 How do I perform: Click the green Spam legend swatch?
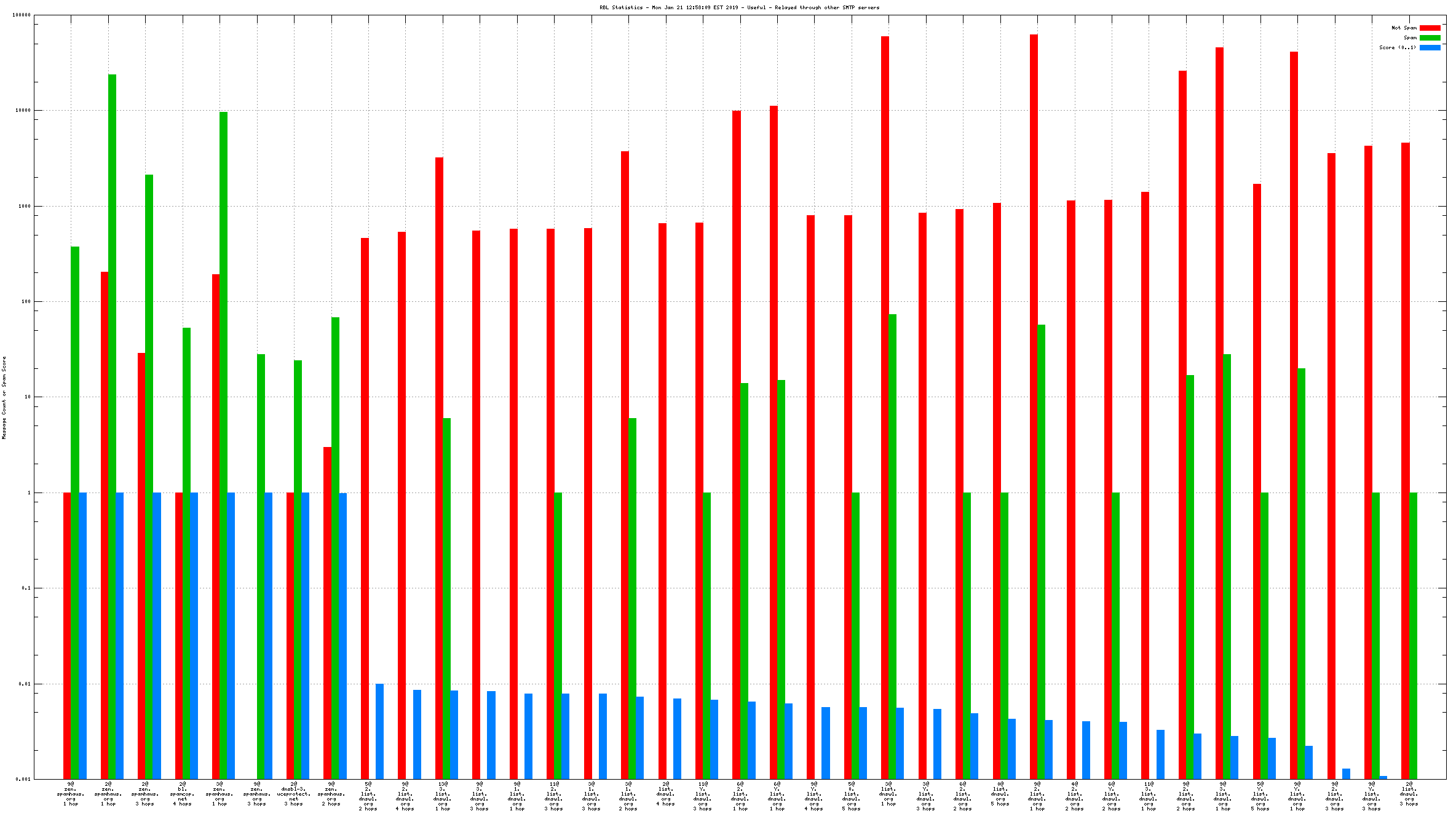pos(1430,38)
